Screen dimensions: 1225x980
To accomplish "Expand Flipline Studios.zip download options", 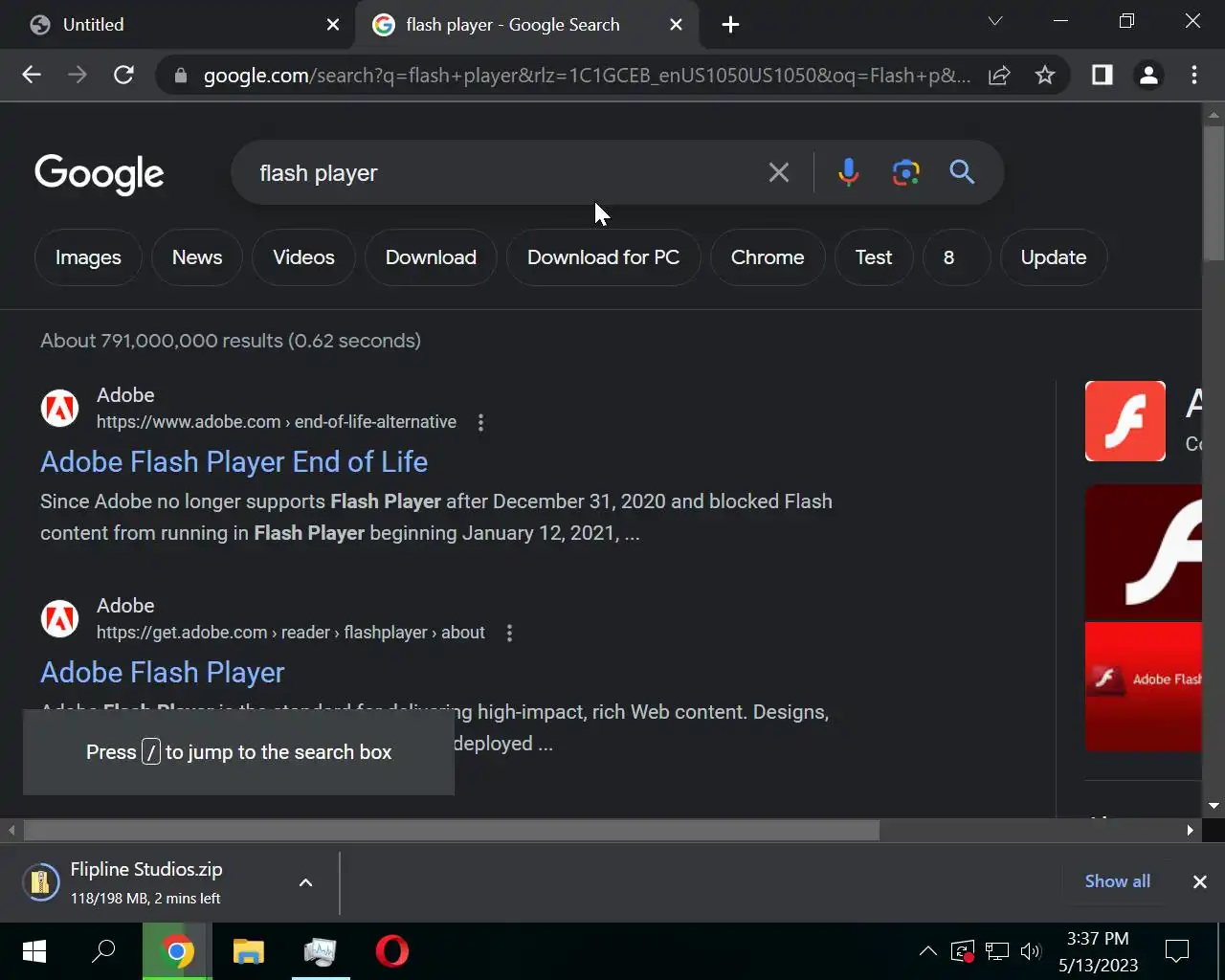I will (305, 882).
